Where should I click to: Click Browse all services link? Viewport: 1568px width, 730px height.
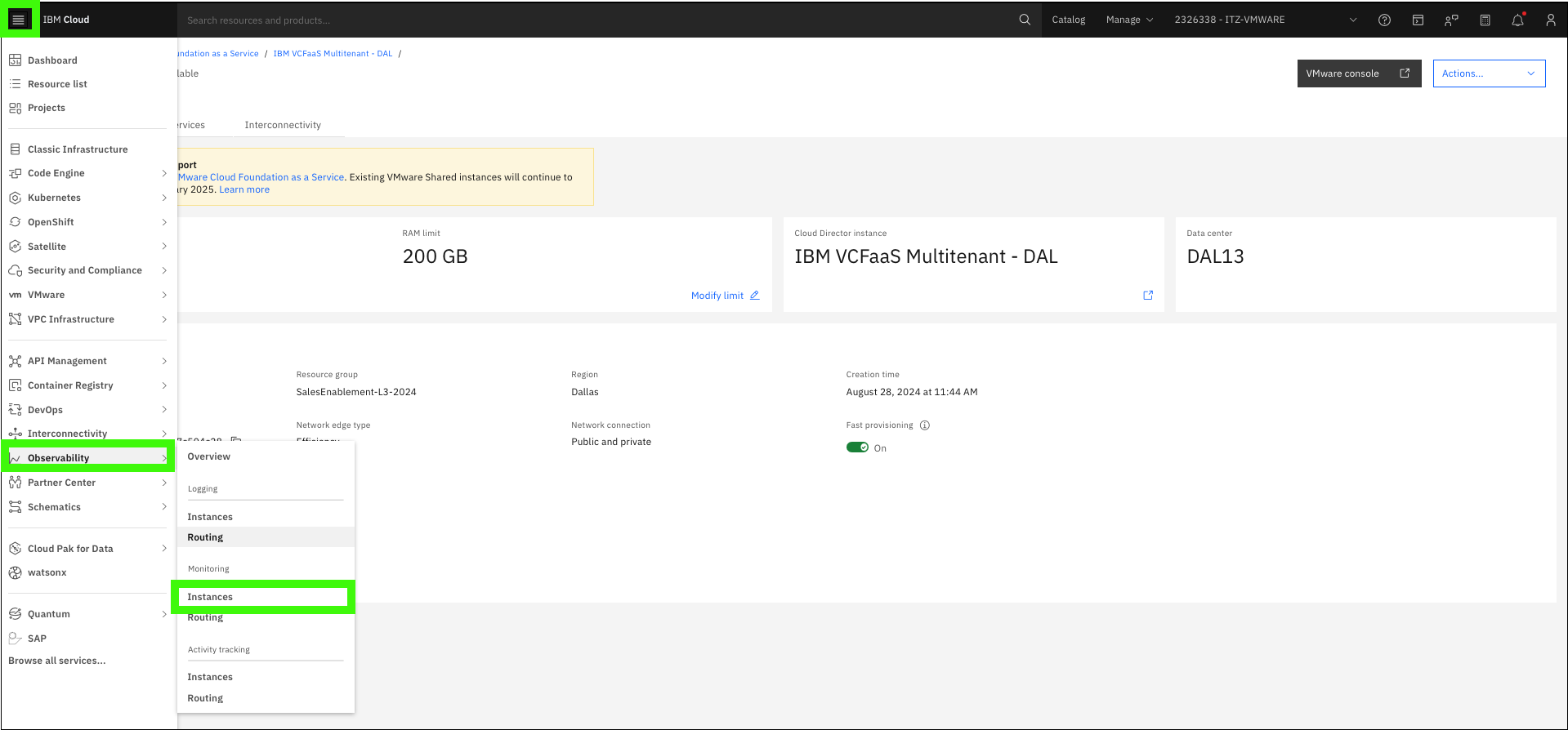pos(56,661)
